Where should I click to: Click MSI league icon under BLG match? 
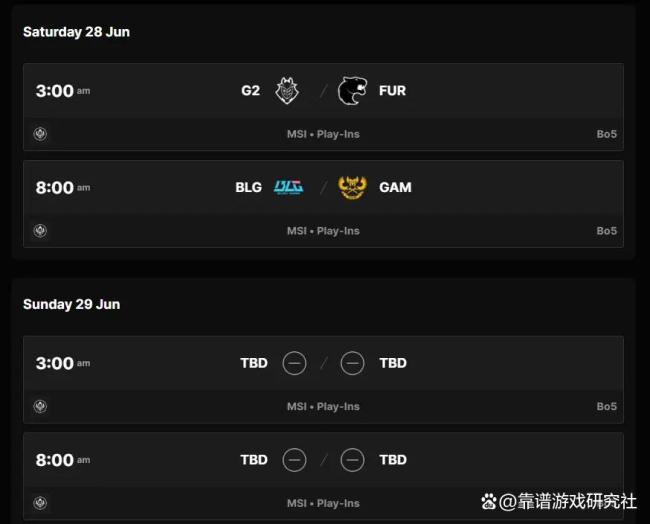coord(40,230)
